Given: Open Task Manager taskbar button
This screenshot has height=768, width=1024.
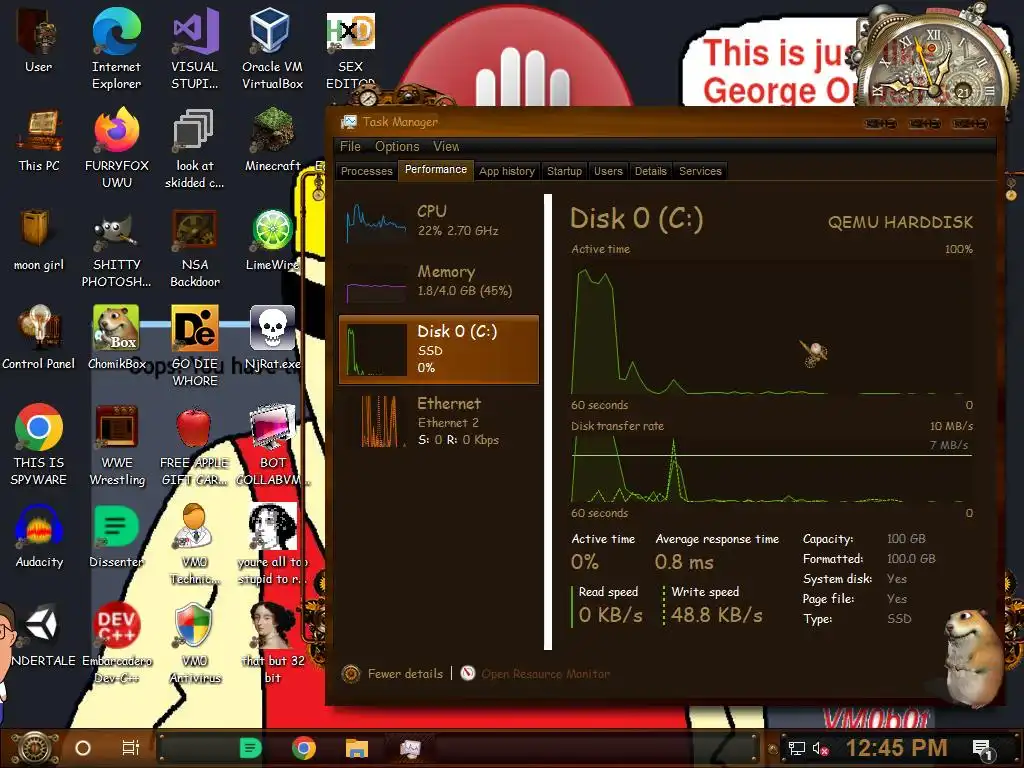Looking at the screenshot, I should 410,748.
